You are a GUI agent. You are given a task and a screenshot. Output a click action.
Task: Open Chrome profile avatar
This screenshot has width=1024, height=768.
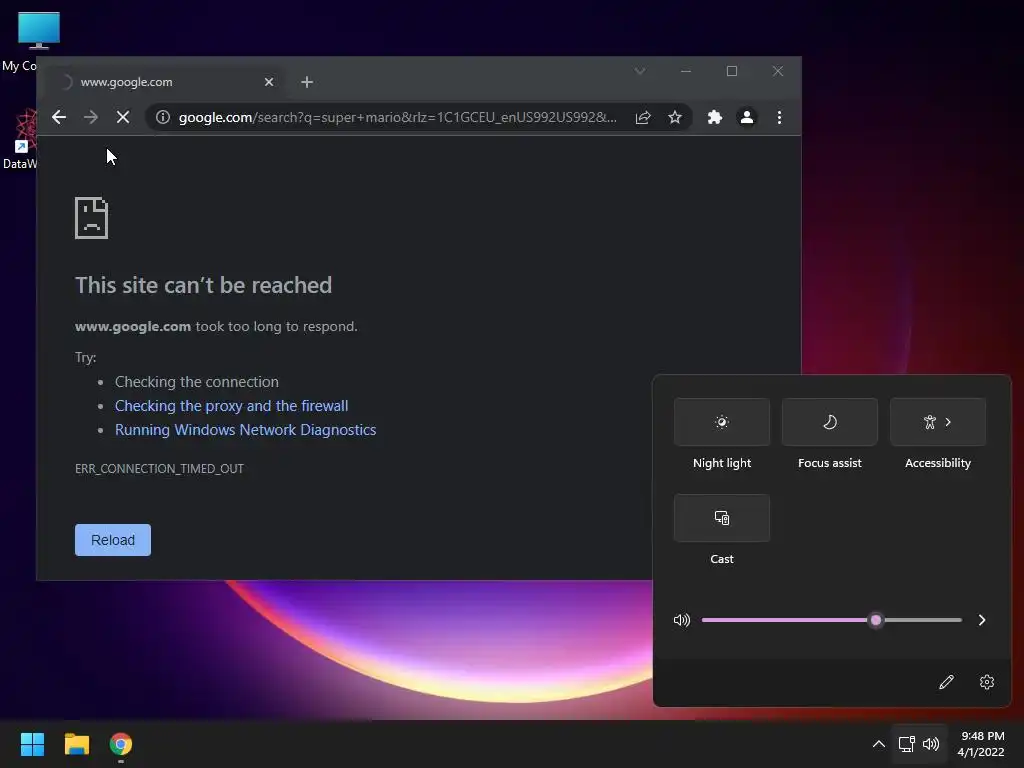coord(746,118)
